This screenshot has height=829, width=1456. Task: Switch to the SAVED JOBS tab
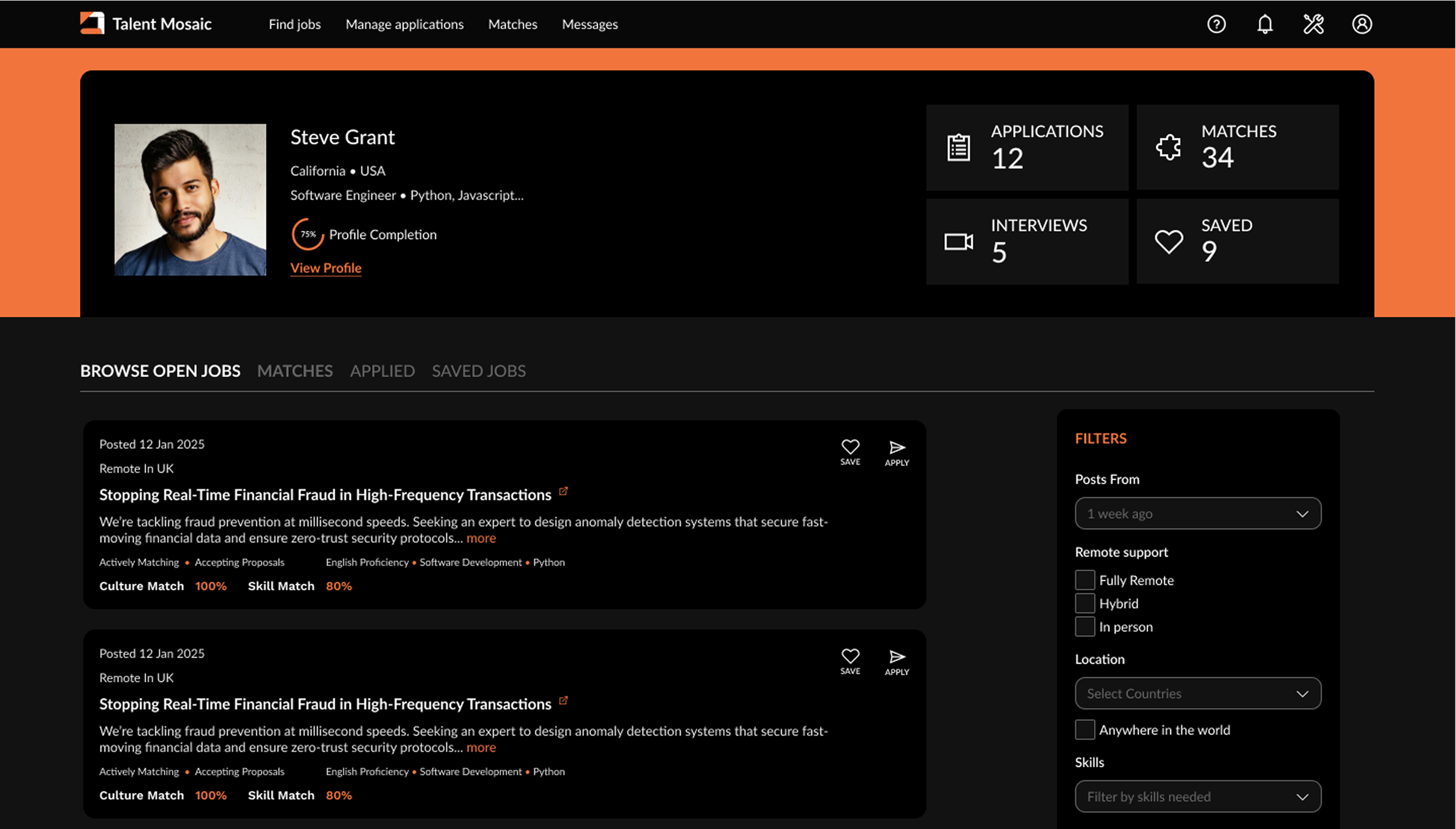[479, 371]
